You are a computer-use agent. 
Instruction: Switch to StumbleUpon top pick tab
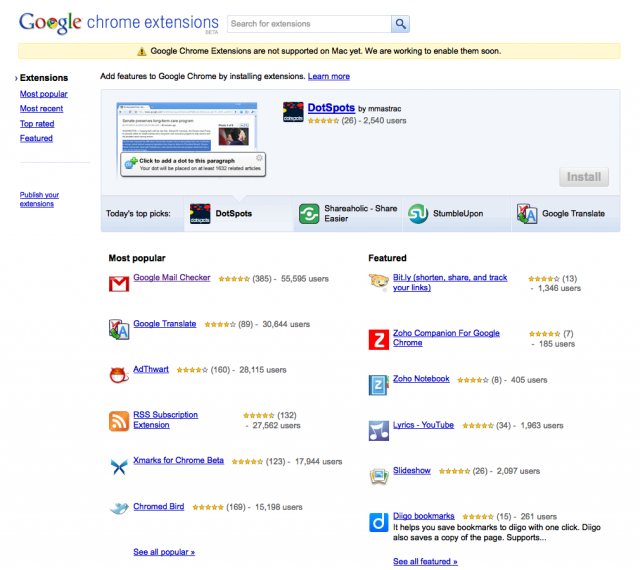[457, 214]
